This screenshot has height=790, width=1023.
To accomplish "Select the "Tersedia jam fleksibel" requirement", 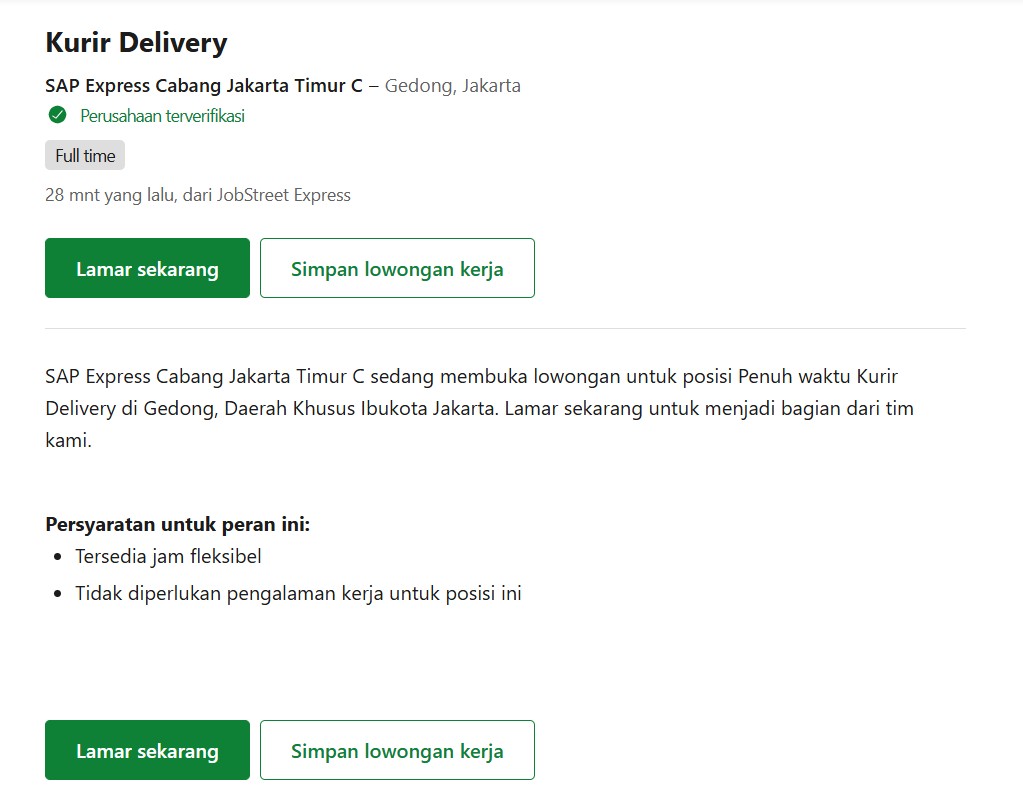I will 168,556.
